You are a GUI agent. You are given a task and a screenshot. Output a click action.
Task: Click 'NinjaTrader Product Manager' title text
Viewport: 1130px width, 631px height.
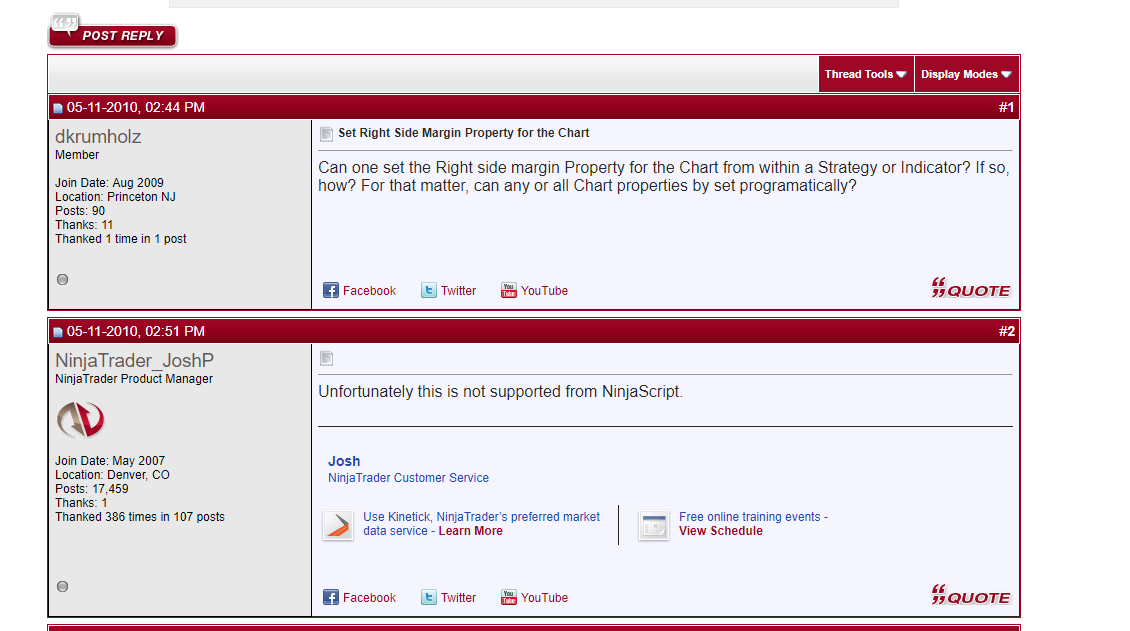click(x=134, y=379)
